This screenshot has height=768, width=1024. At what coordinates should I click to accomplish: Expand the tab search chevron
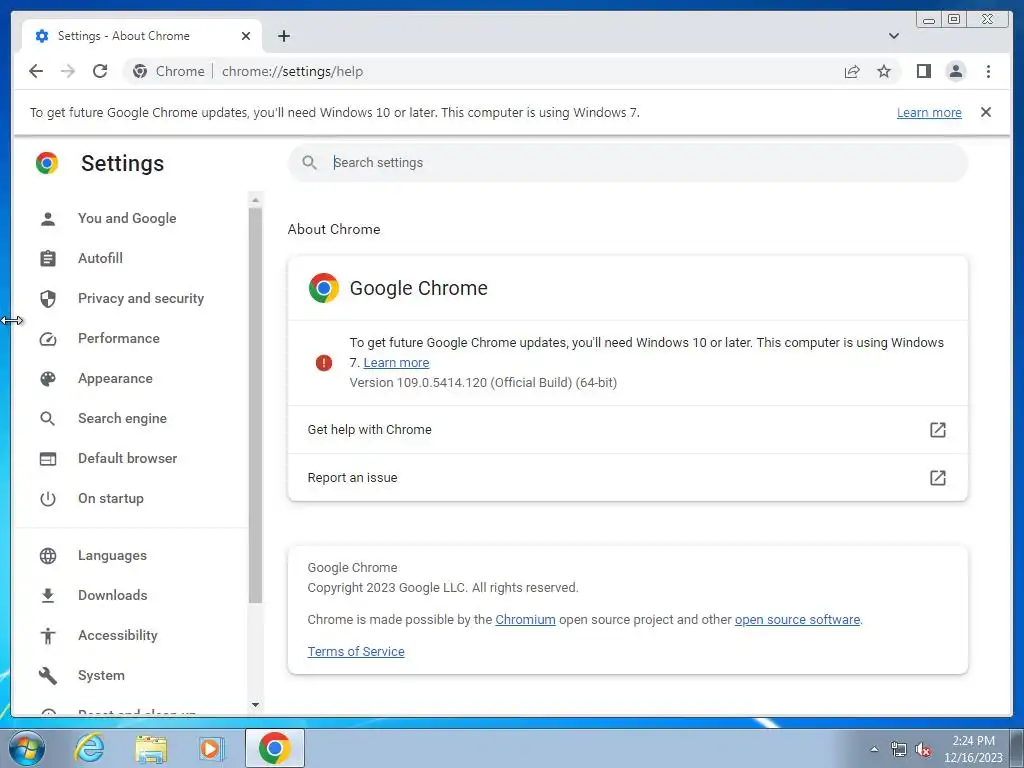click(893, 36)
